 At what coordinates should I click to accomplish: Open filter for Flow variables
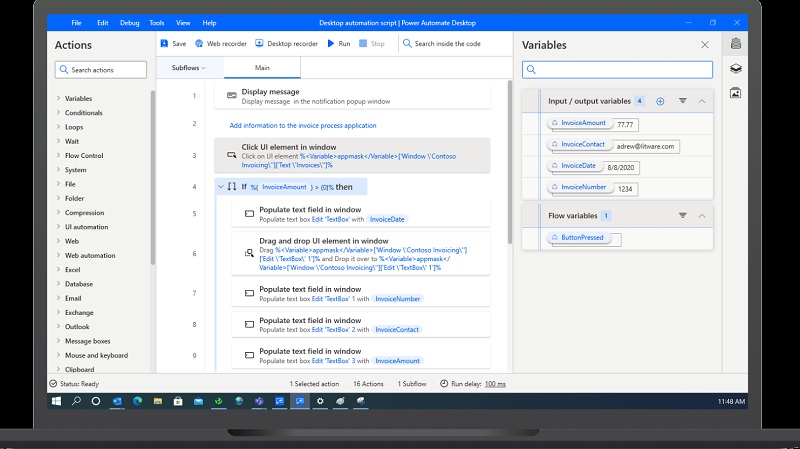683,215
